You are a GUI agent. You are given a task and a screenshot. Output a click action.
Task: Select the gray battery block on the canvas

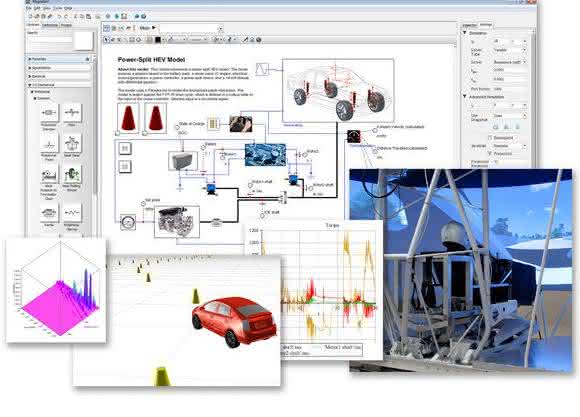click(x=182, y=160)
